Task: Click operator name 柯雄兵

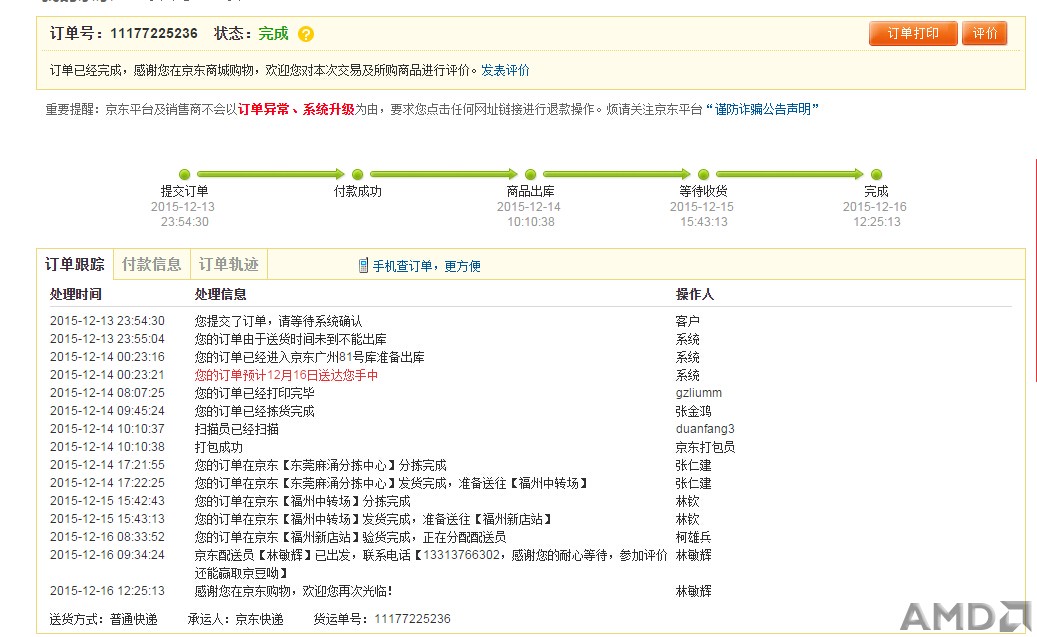Action: (x=693, y=536)
